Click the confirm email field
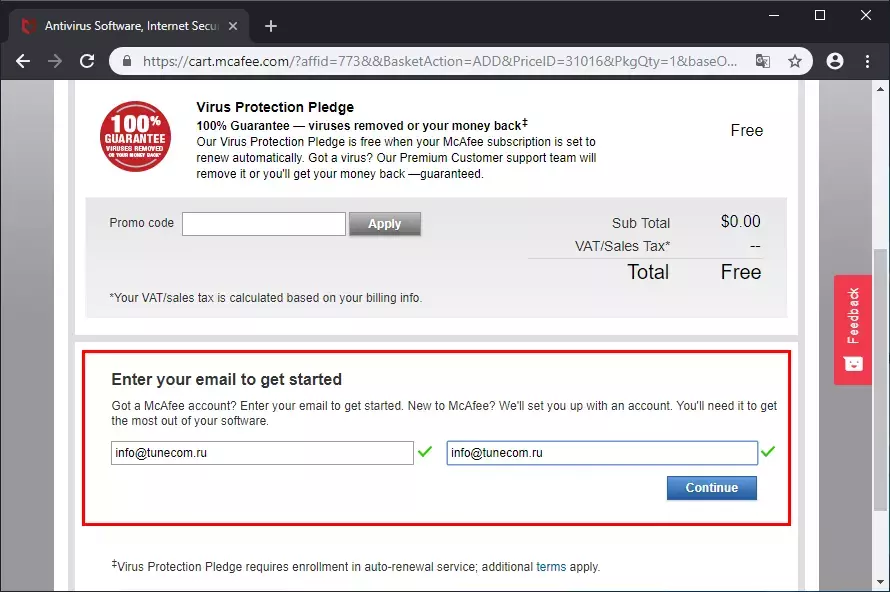890x592 pixels. coord(602,453)
